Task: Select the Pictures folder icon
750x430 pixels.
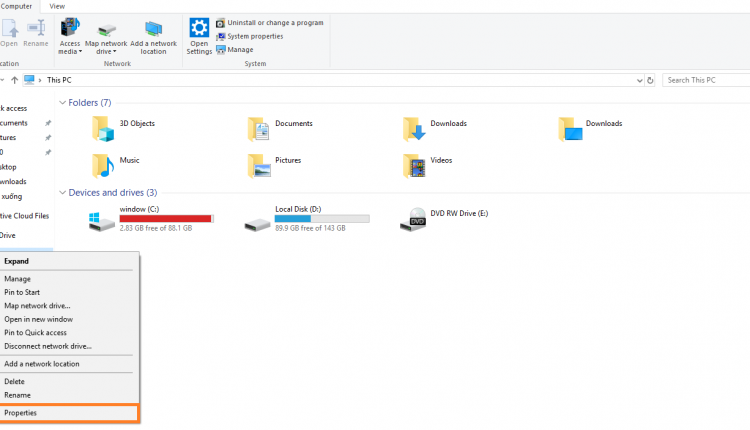Action: tap(259, 165)
